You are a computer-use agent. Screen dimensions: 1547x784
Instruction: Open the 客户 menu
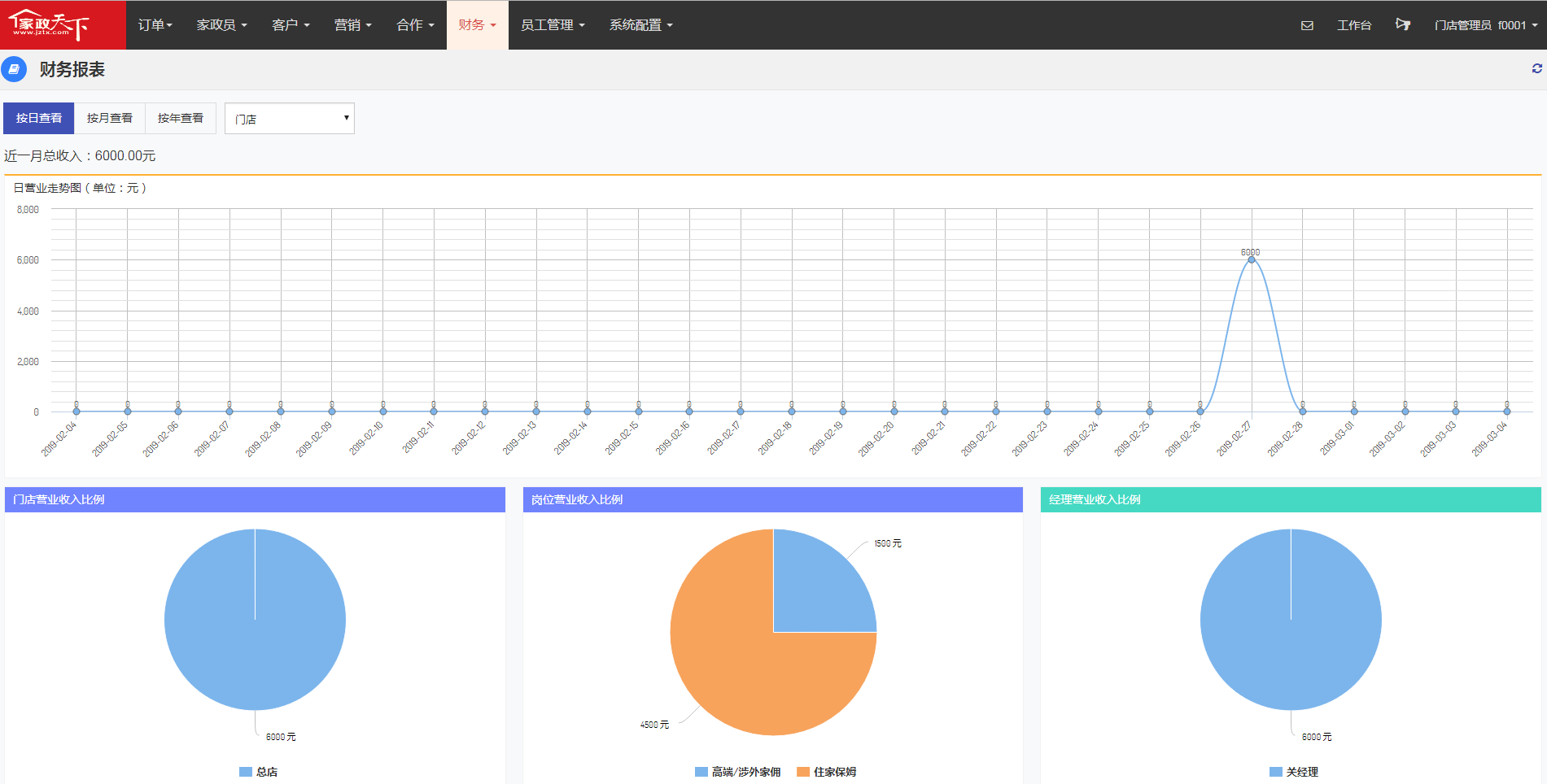click(291, 25)
